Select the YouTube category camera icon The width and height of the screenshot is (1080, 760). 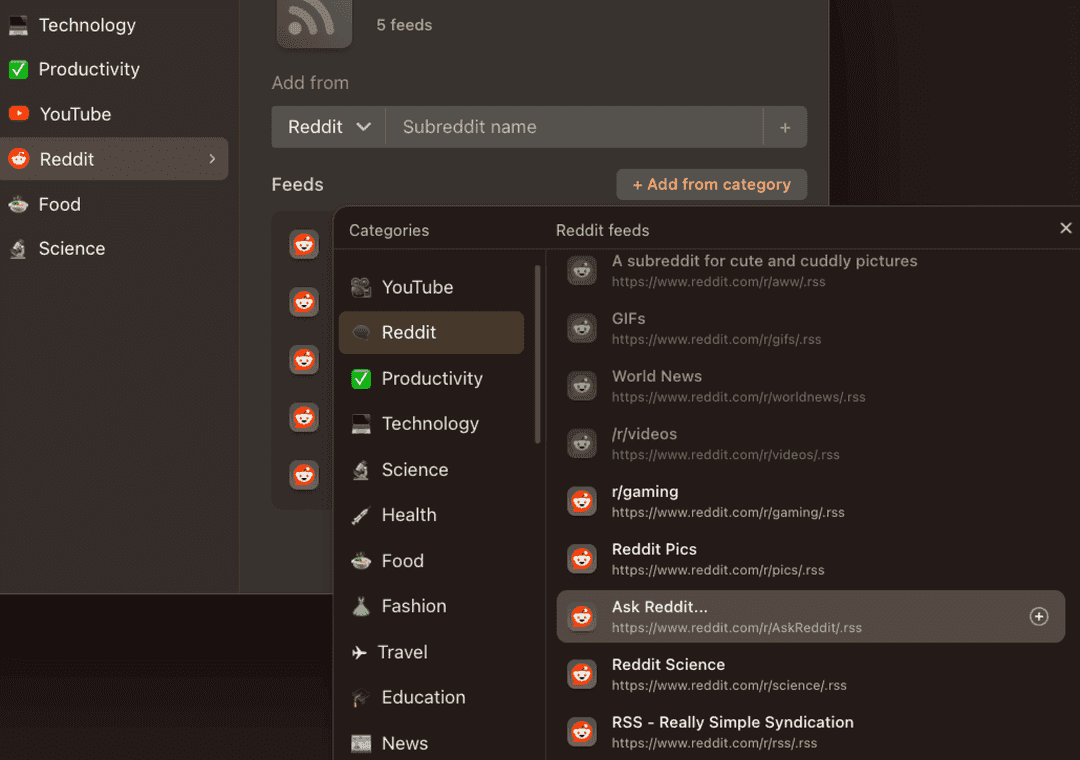pos(361,287)
